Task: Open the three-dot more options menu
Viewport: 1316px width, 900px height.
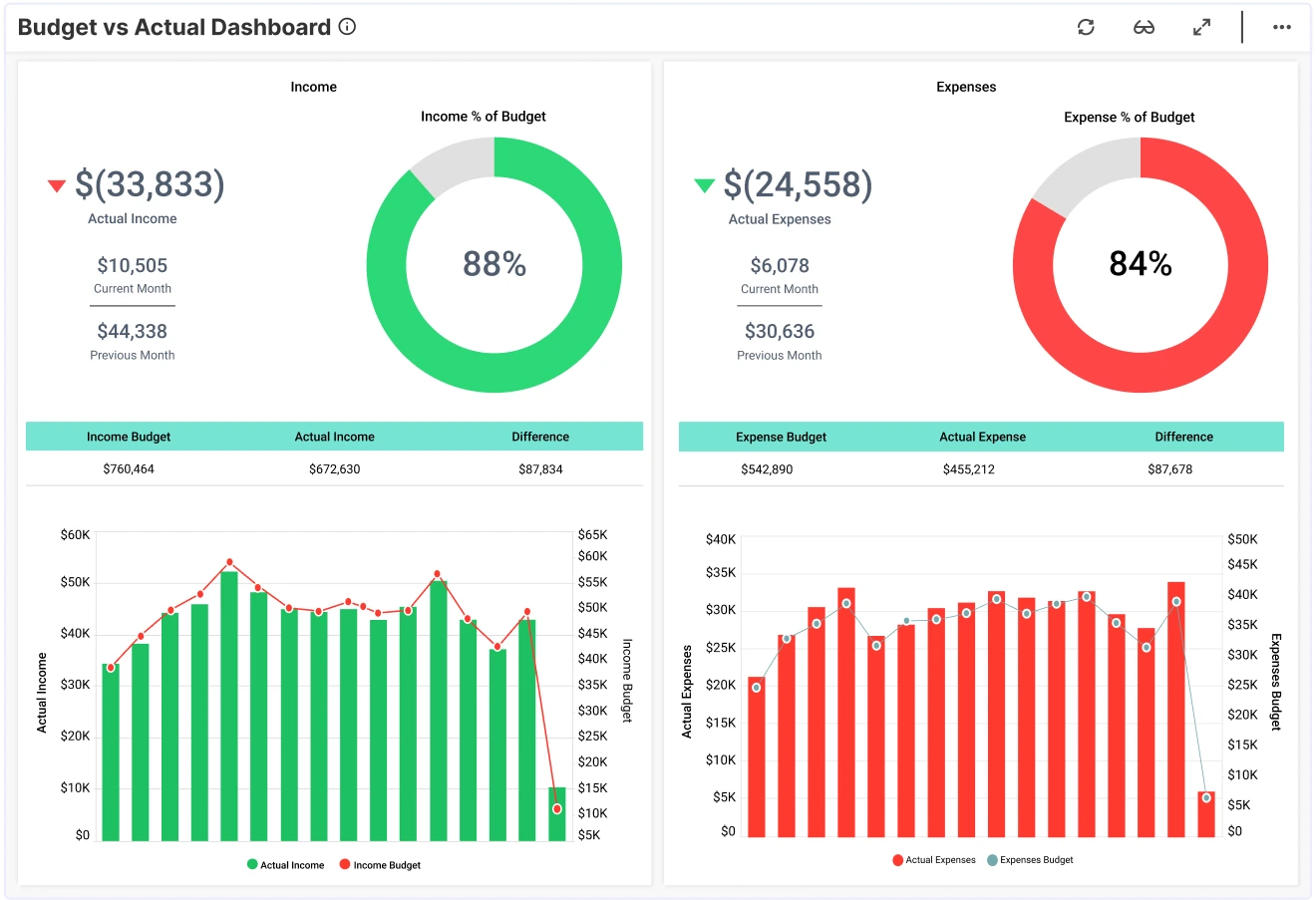Action: point(1282,27)
